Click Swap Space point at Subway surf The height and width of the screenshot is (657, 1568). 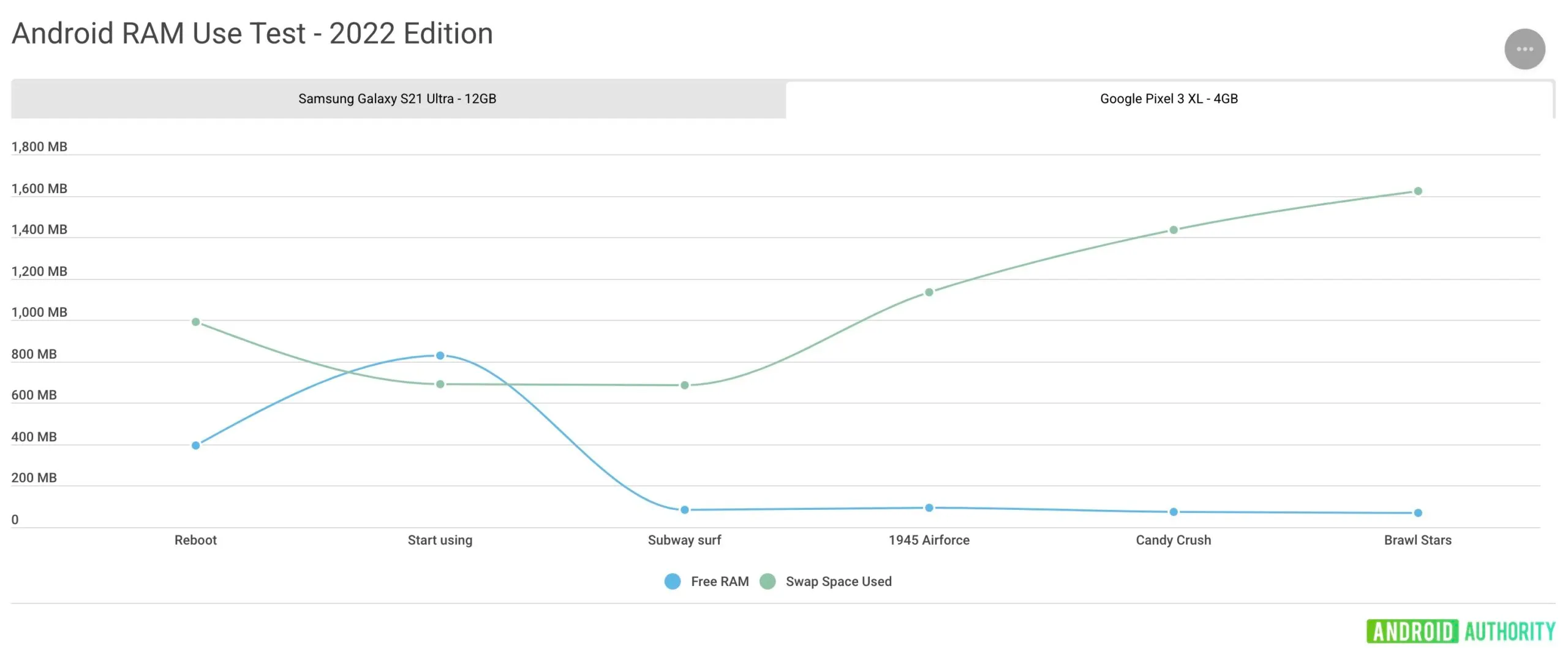pyautogui.click(x=685, y=385)
